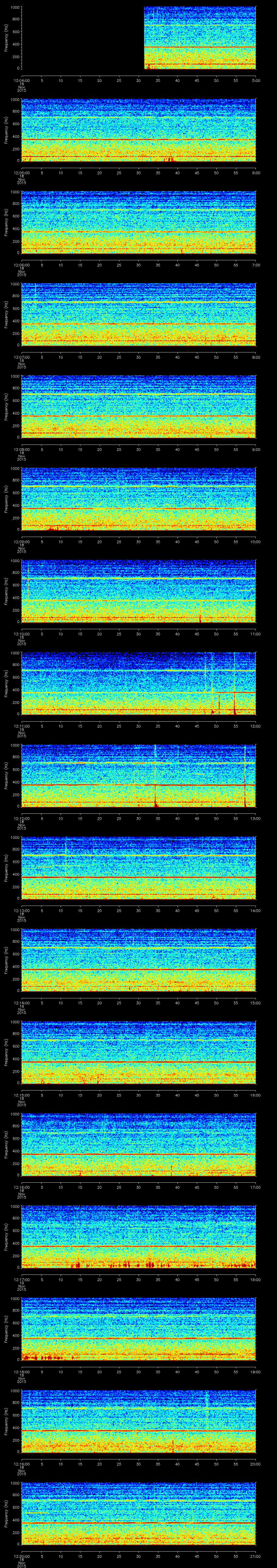Click the spectrogram panel starting at 12:17:00
Image resolution: width=277 pixels, height=1568 pixels.
(x=139, y=1237)
